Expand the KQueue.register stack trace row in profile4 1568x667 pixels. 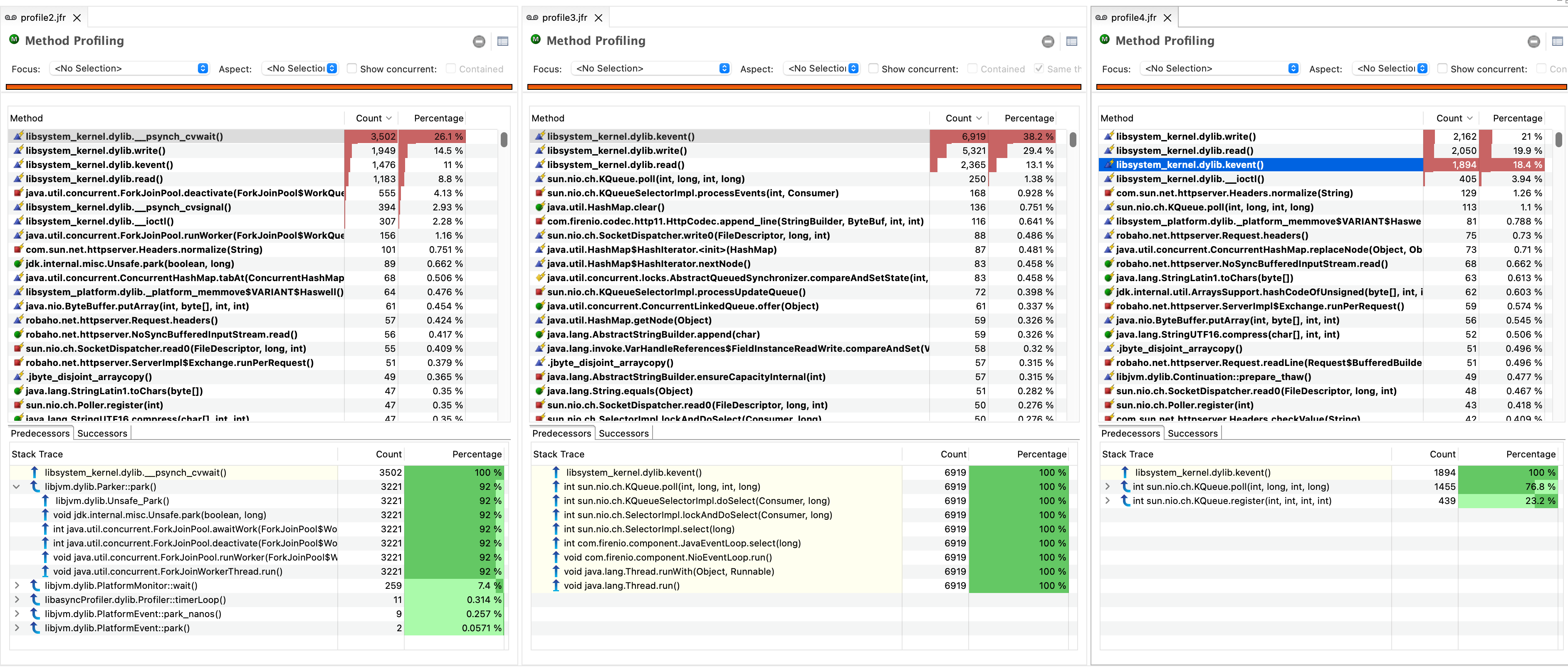coord(1107,501)
